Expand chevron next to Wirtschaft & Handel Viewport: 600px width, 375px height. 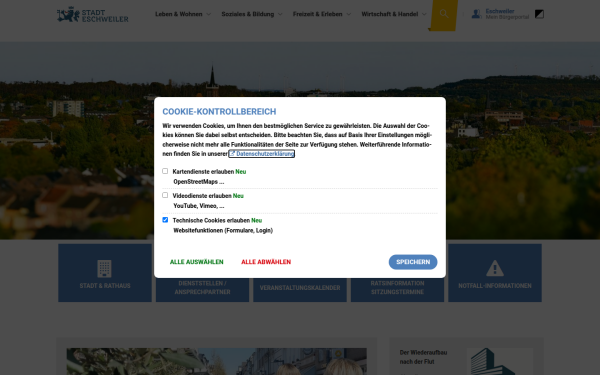(x=424, y=14)
